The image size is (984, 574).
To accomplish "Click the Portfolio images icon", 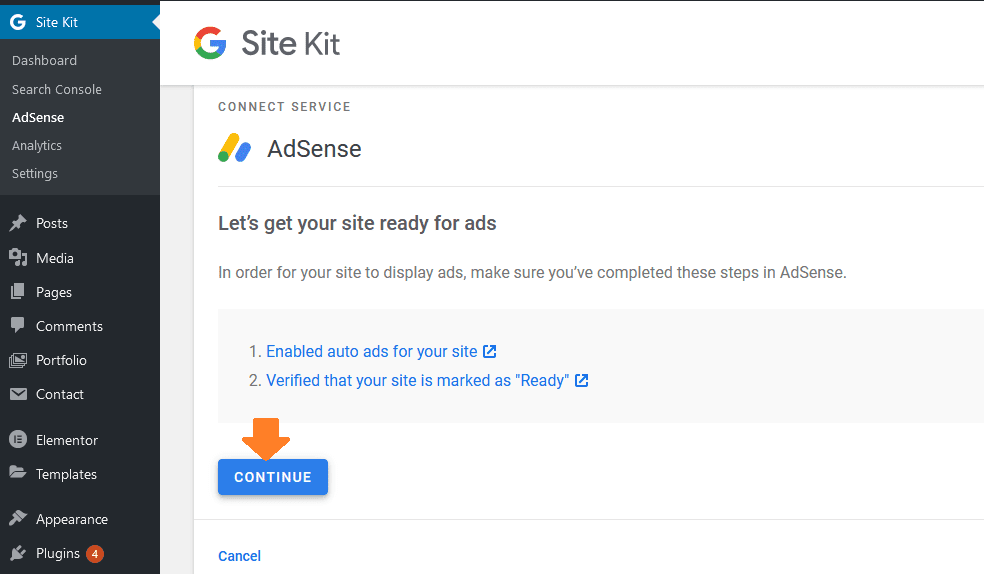I will point(18,360).
